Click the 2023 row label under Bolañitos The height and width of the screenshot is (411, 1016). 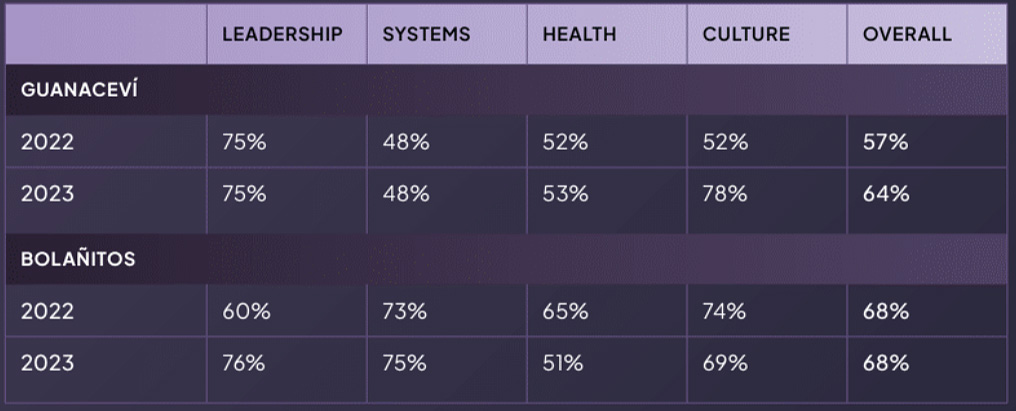47,364
